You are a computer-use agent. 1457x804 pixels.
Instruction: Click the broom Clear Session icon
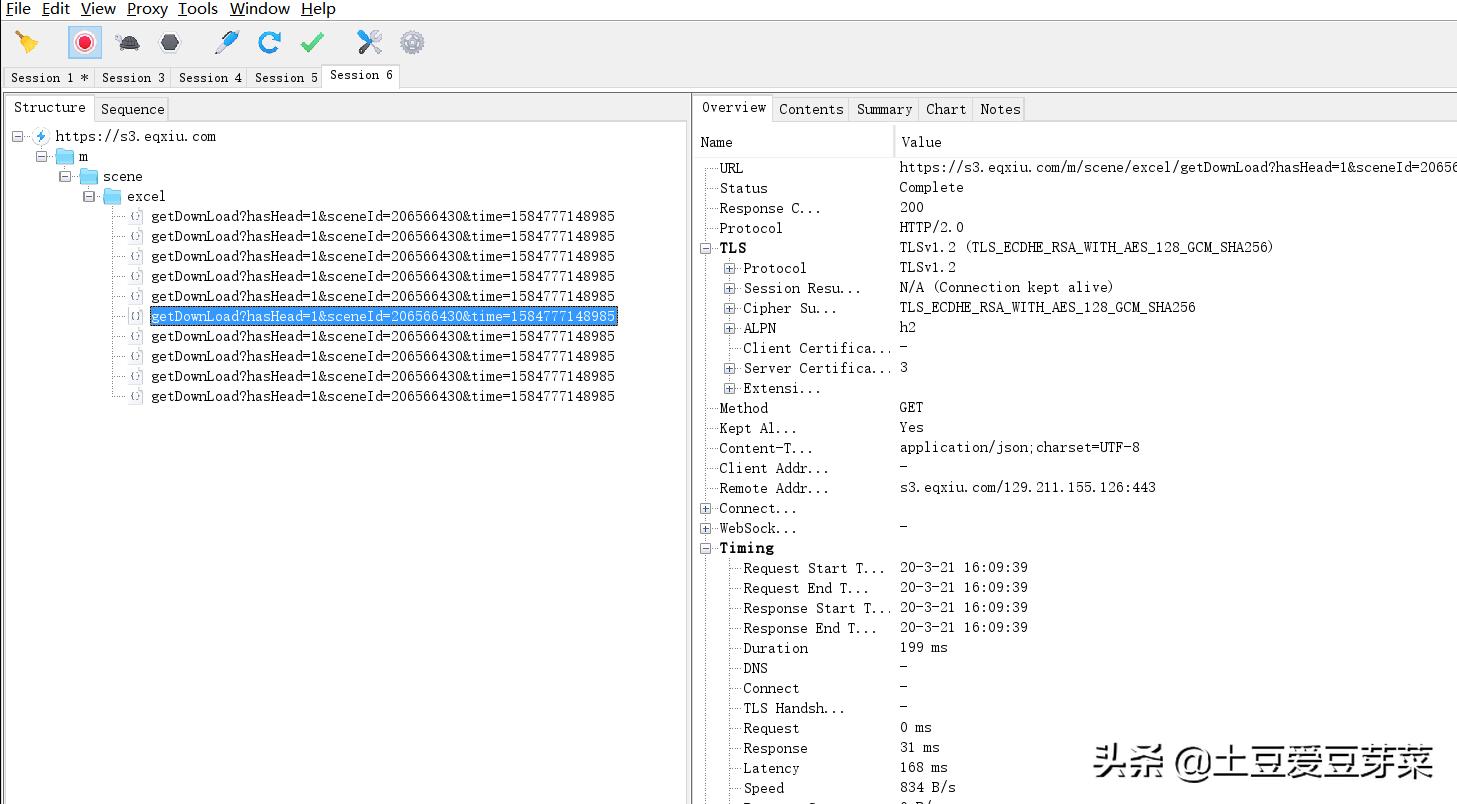pos(27,42)
